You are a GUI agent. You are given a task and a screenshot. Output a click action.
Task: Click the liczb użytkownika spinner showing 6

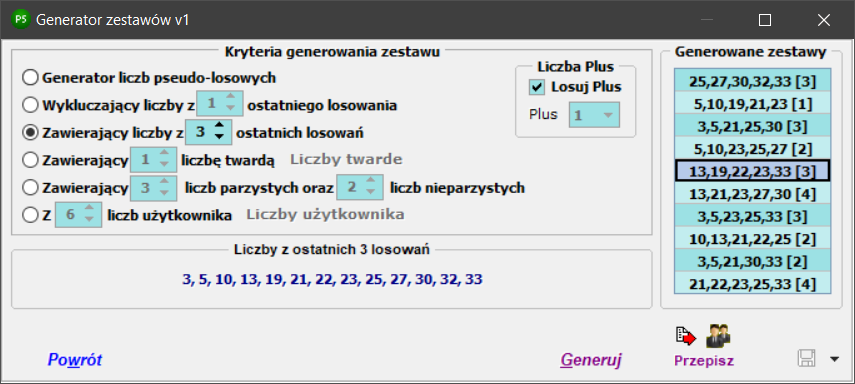pos(79,215)
